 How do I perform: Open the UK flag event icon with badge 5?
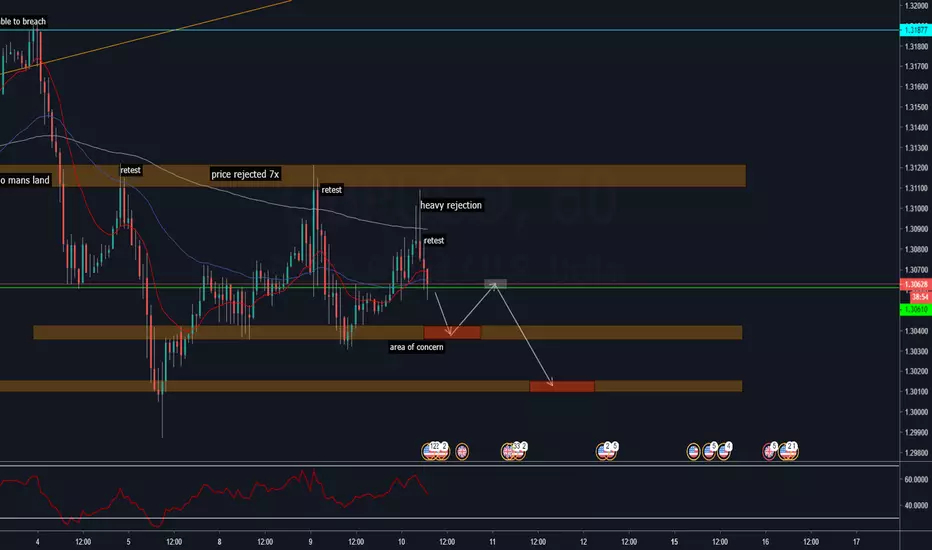pyautogui.click(x=770, y=452)
